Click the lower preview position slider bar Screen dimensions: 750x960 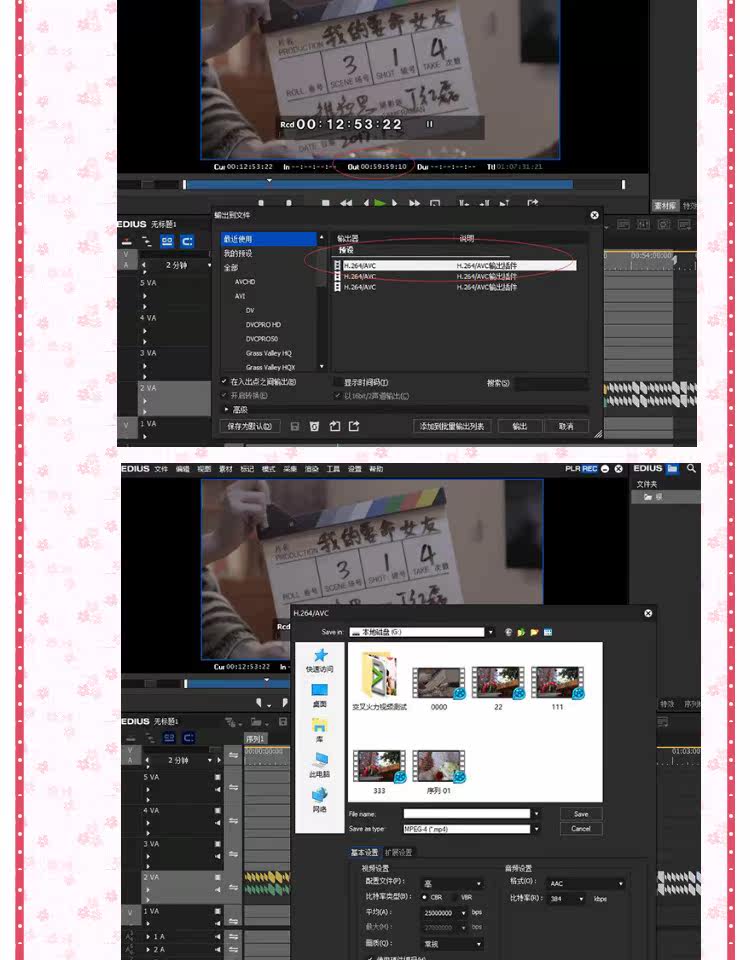[238, 683]
